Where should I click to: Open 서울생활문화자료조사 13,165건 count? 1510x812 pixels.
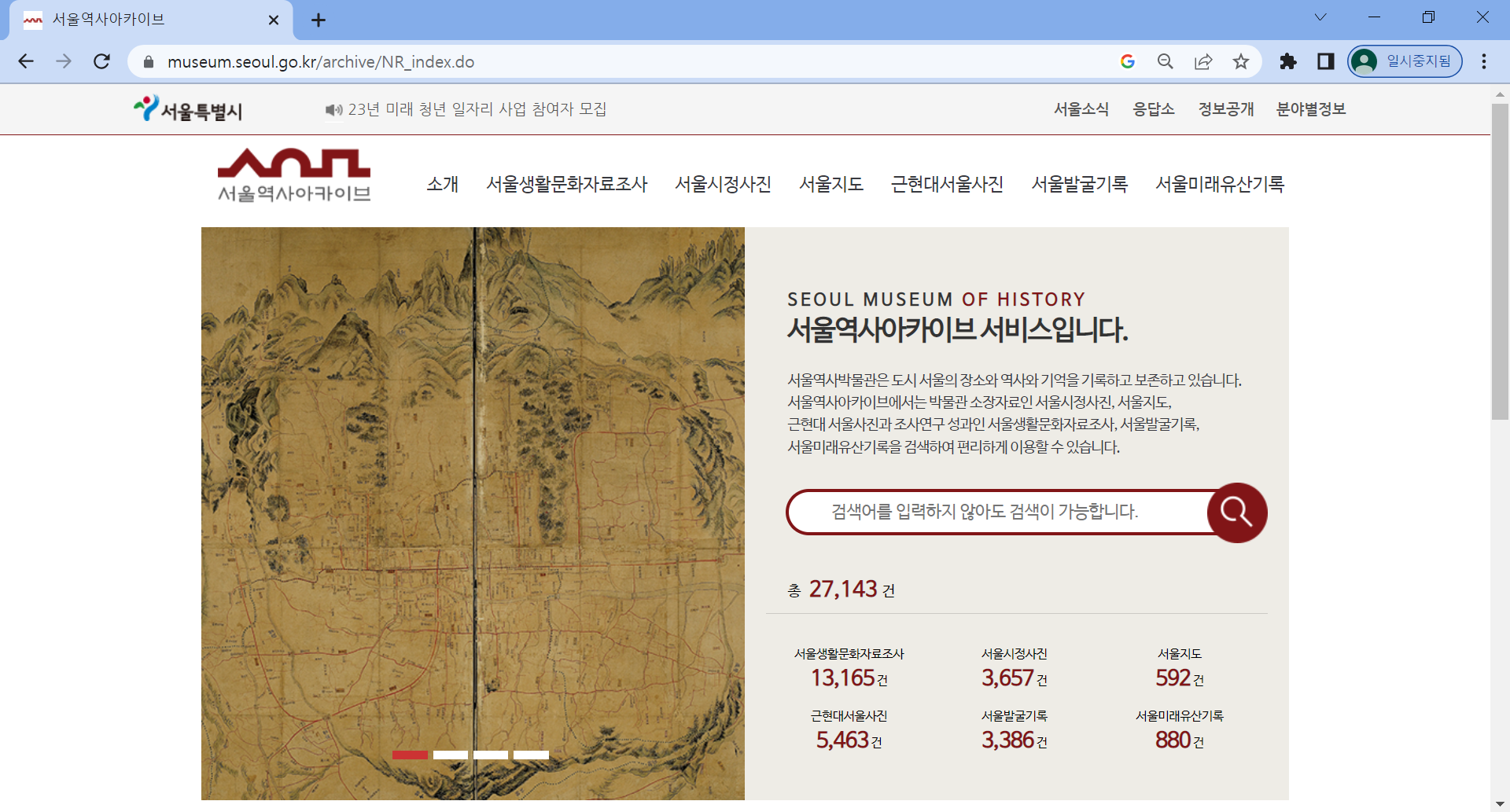coord(849,668)
